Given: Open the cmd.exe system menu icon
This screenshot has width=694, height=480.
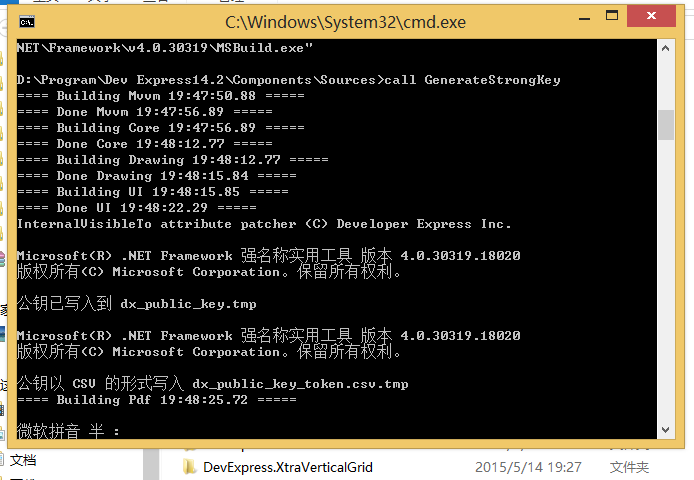Looking at the screenshot, I should [x=27, y=22].
